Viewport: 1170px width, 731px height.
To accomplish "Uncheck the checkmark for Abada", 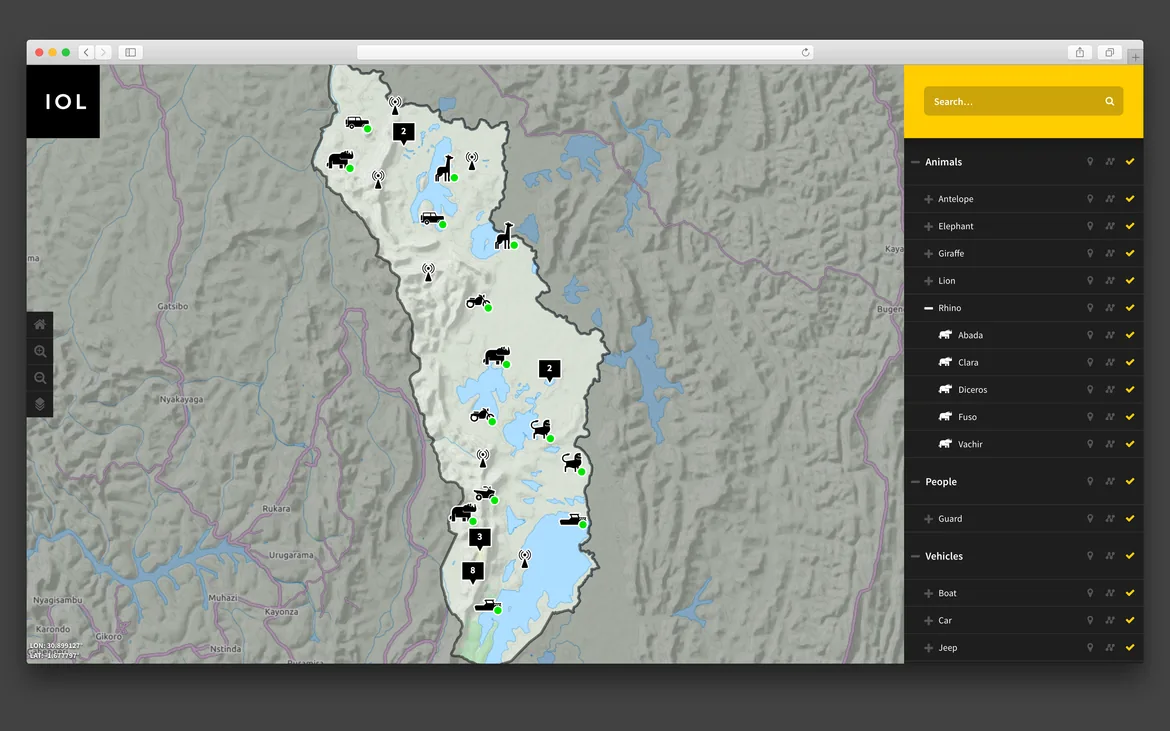I will [1130, 335].
